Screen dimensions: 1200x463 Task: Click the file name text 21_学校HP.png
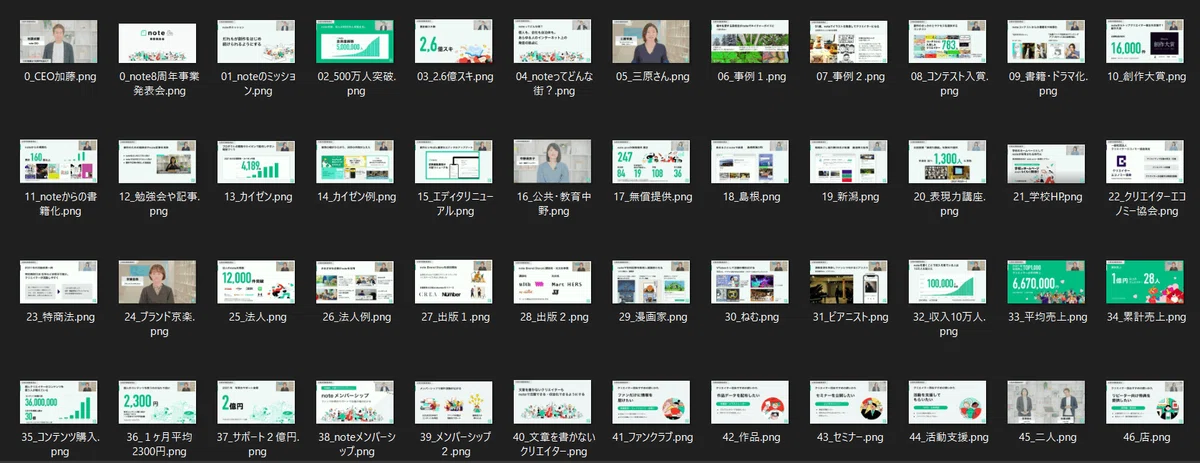click(x=1047, y=197)
